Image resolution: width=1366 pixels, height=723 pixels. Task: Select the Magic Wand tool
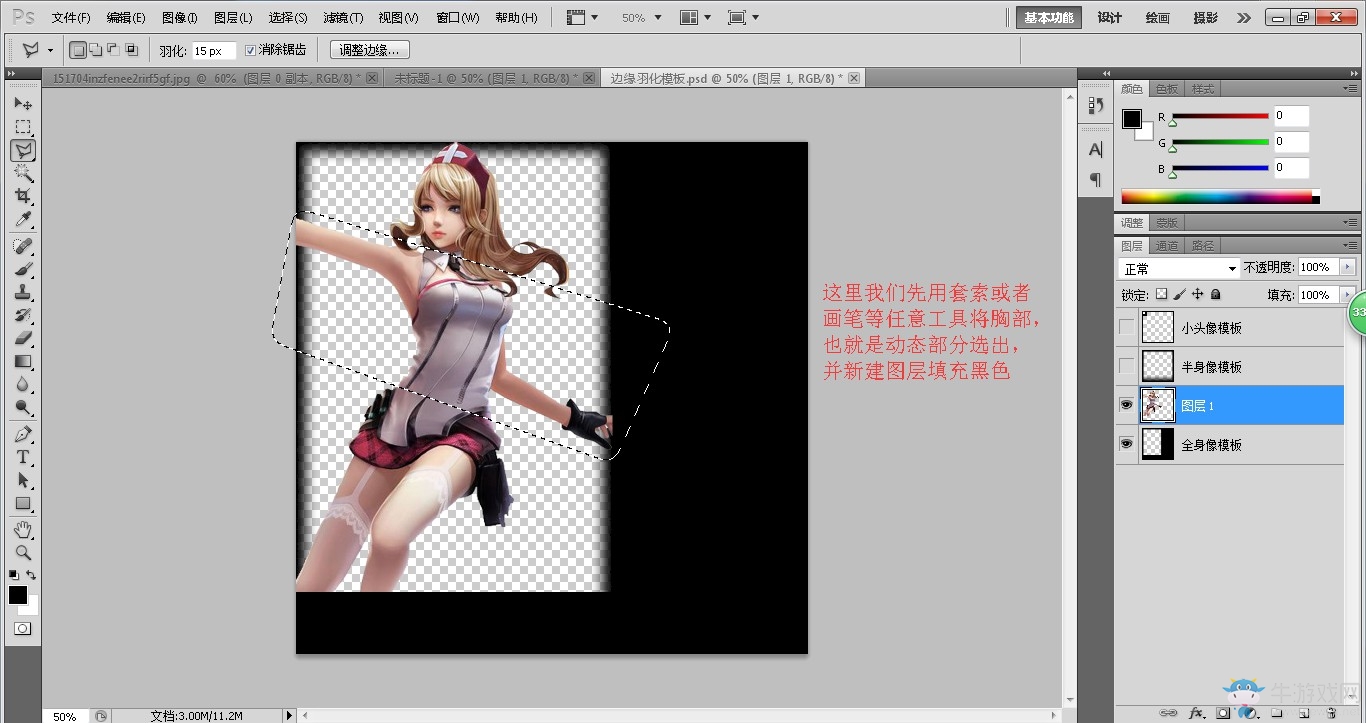click(23, 173)
